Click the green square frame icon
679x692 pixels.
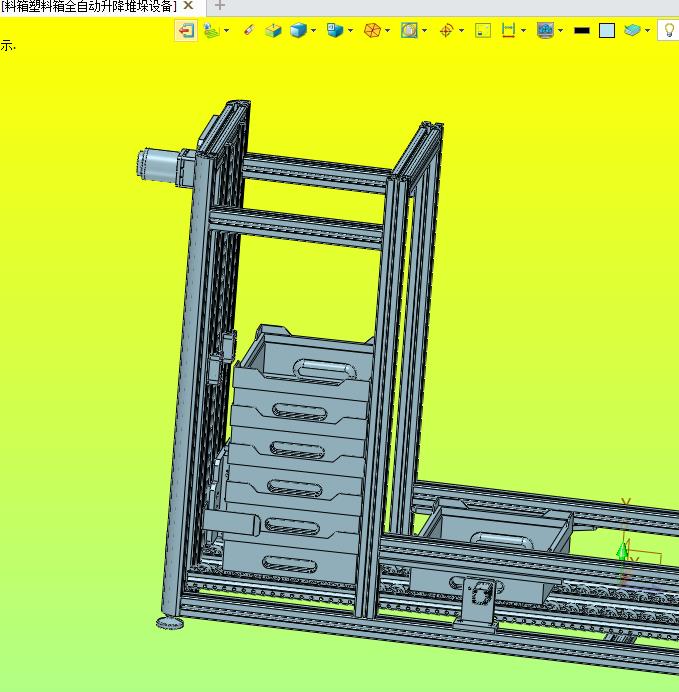click(483, 30)
